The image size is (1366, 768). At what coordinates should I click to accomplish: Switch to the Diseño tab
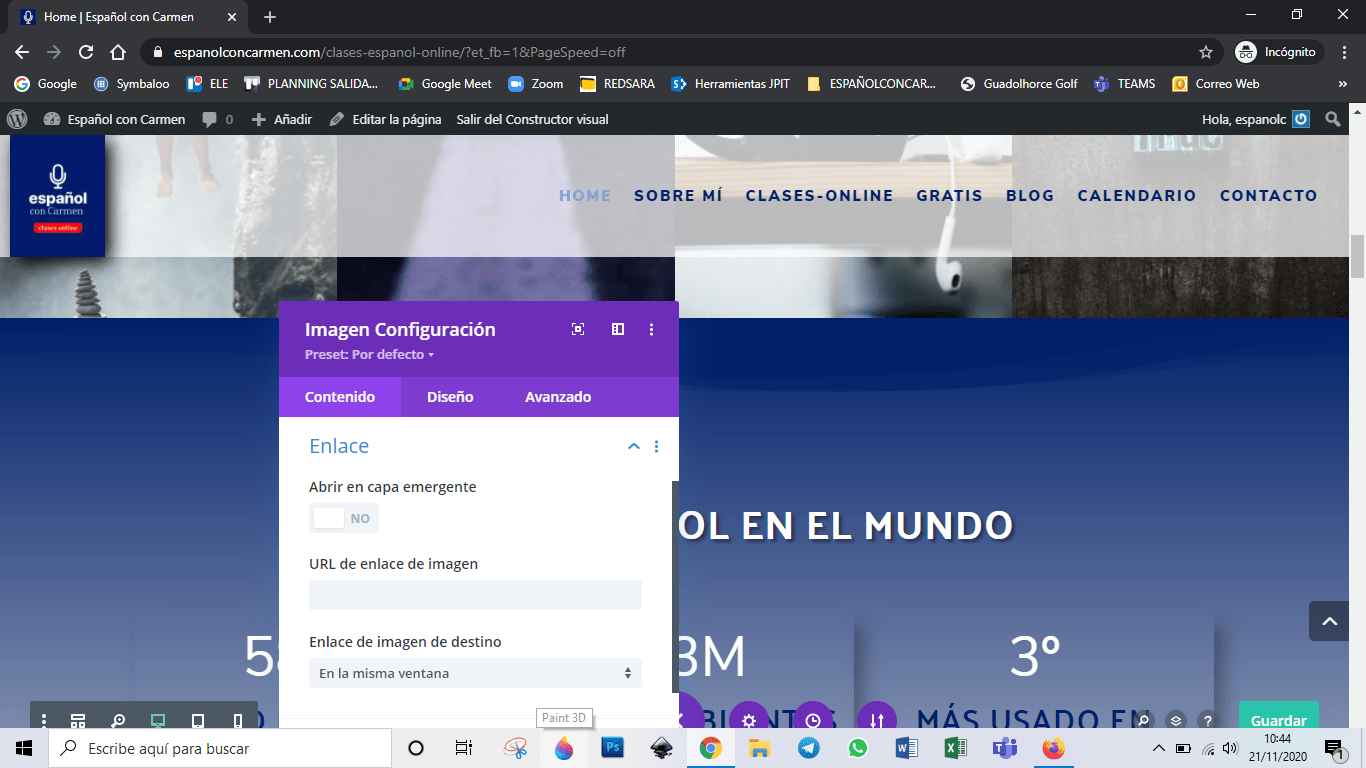pos(450,397)
